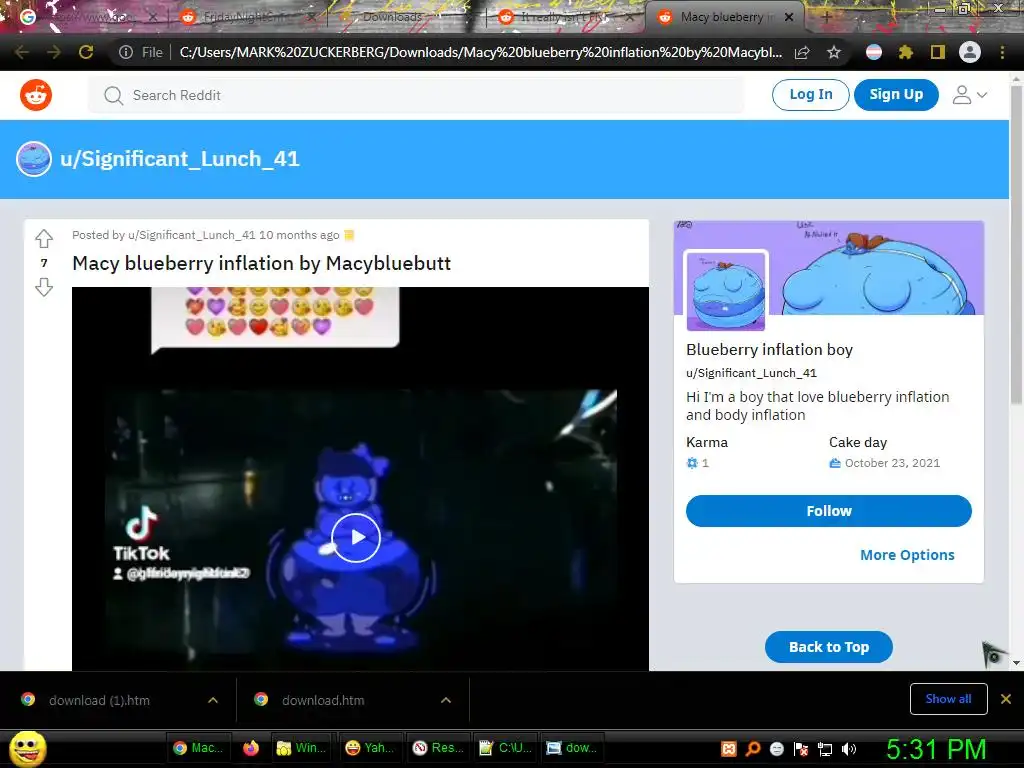1024x768 pixels.
Task: Click poster name in 'Posted by' line
Action: click(191, 235)
